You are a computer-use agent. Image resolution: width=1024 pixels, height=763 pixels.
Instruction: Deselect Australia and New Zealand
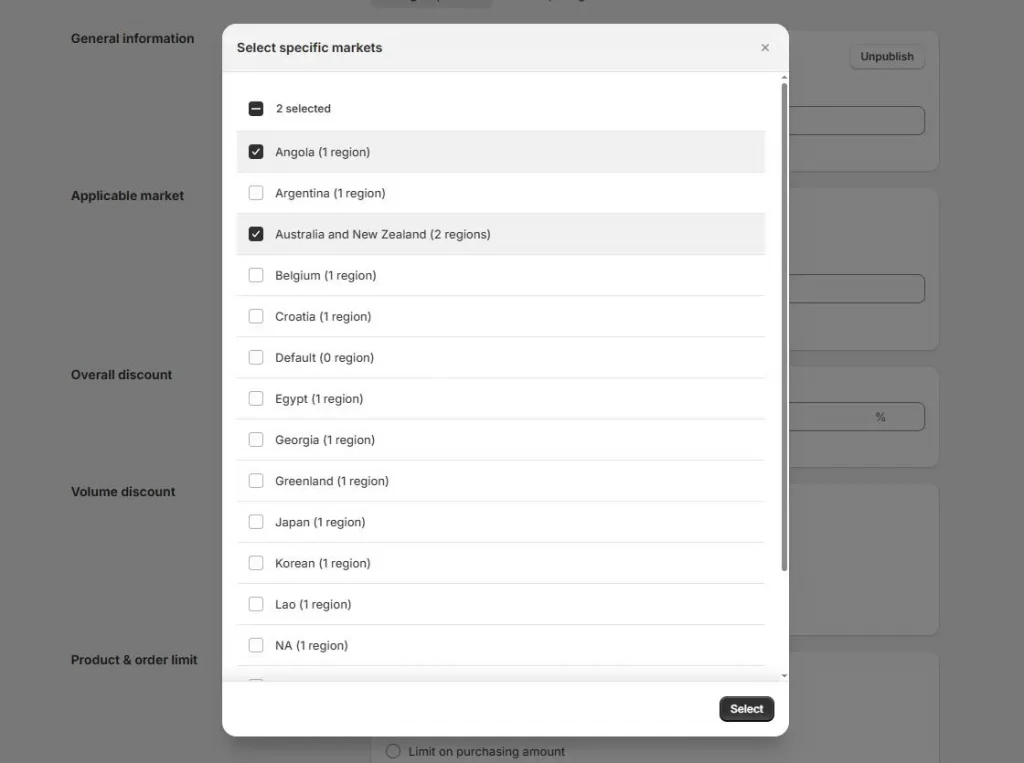(x=256, y=233)
